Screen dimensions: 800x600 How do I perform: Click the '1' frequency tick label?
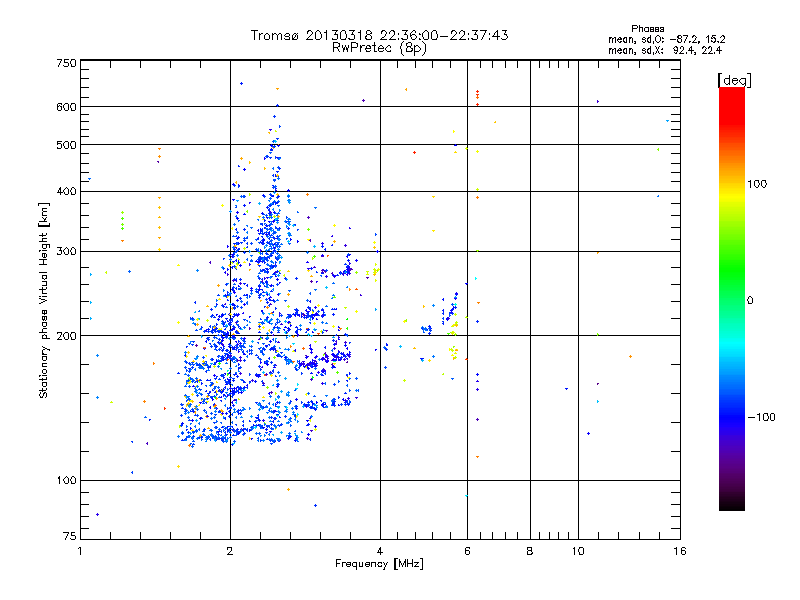point(80,551)
